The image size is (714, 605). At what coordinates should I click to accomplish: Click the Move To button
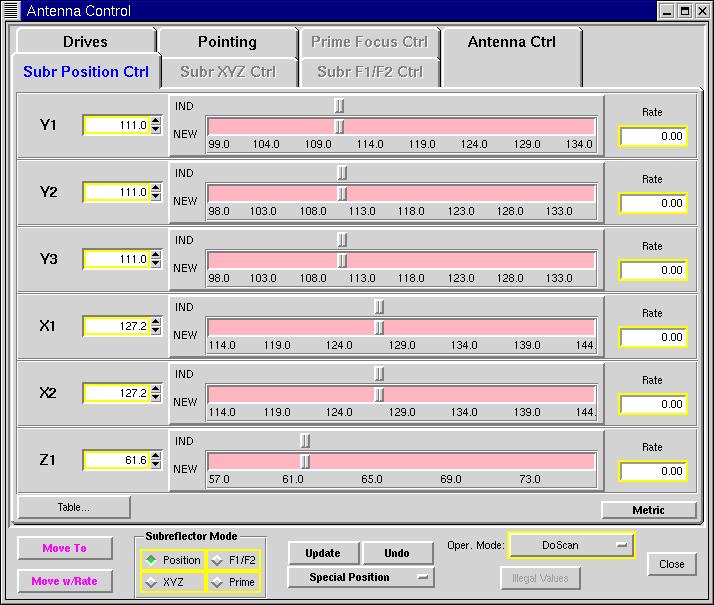coord(65,548)
